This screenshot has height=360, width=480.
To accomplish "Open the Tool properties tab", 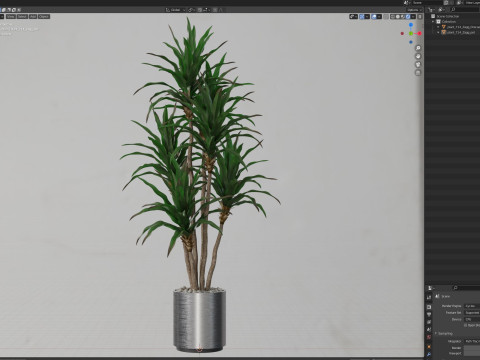I will pyautogui.click(x=429, y=297).
